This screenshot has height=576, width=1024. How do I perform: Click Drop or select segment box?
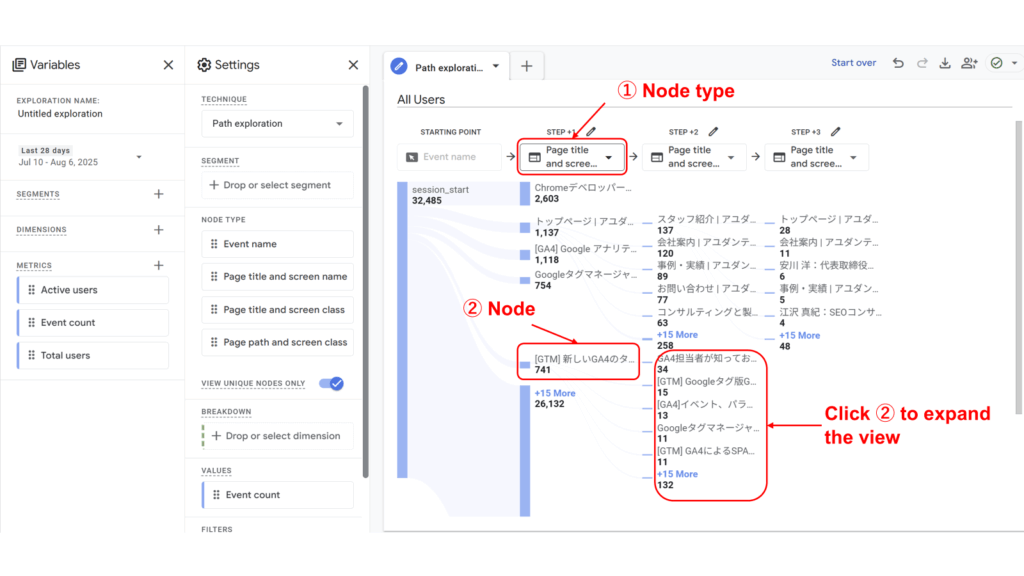click(x=278, y=185)
